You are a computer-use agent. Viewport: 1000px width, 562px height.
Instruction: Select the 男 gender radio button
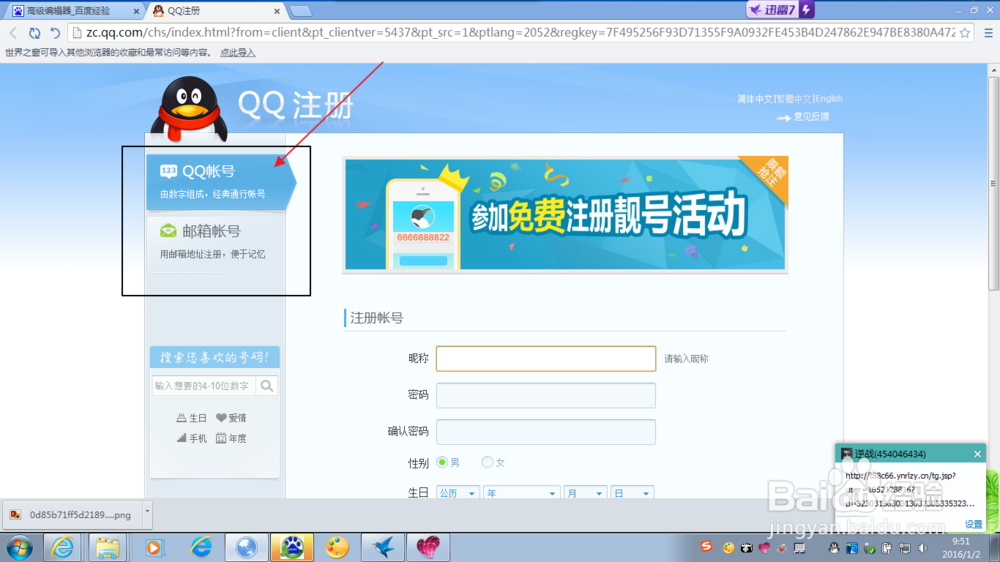pos(442,462)
